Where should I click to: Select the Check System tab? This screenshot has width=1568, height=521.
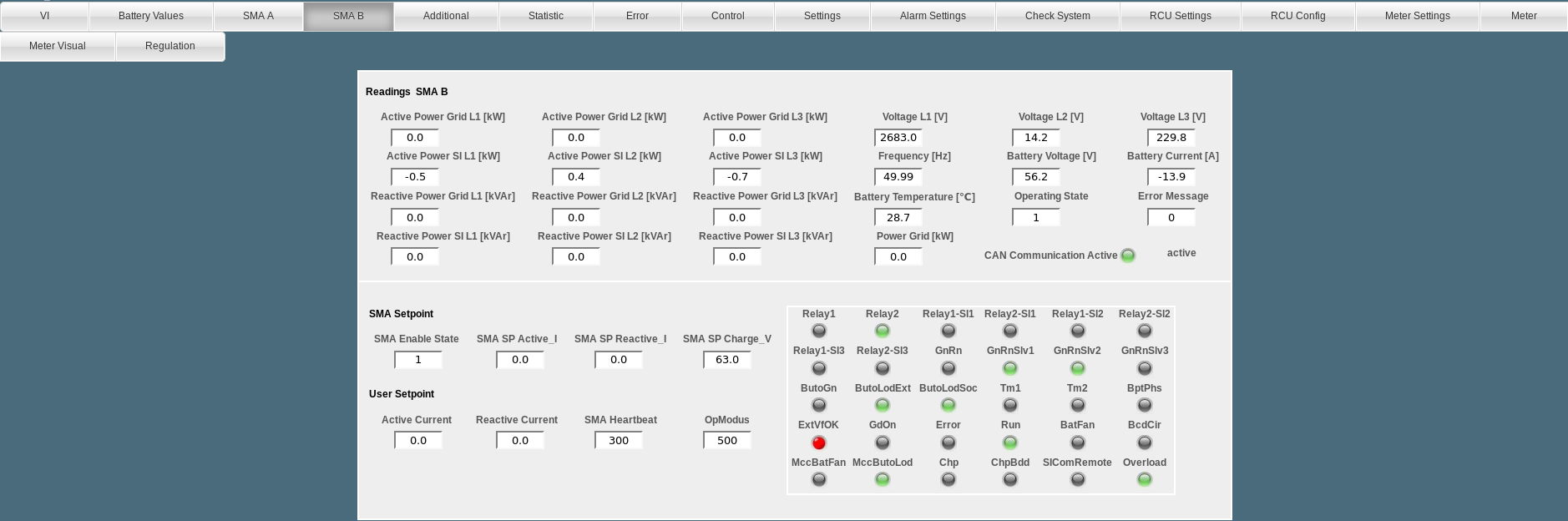click(1057, 16)
